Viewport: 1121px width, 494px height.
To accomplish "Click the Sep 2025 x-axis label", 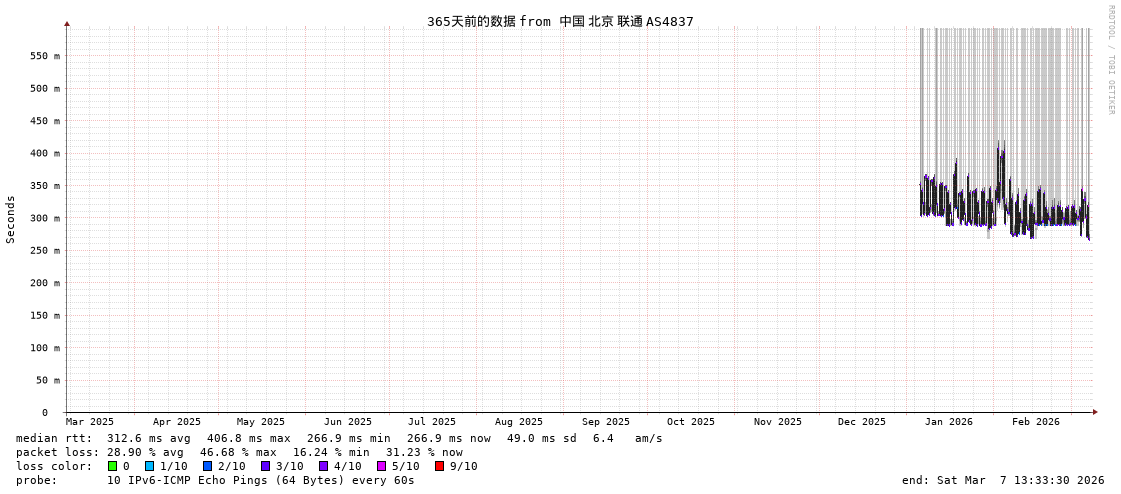I will tap(606, 422).
